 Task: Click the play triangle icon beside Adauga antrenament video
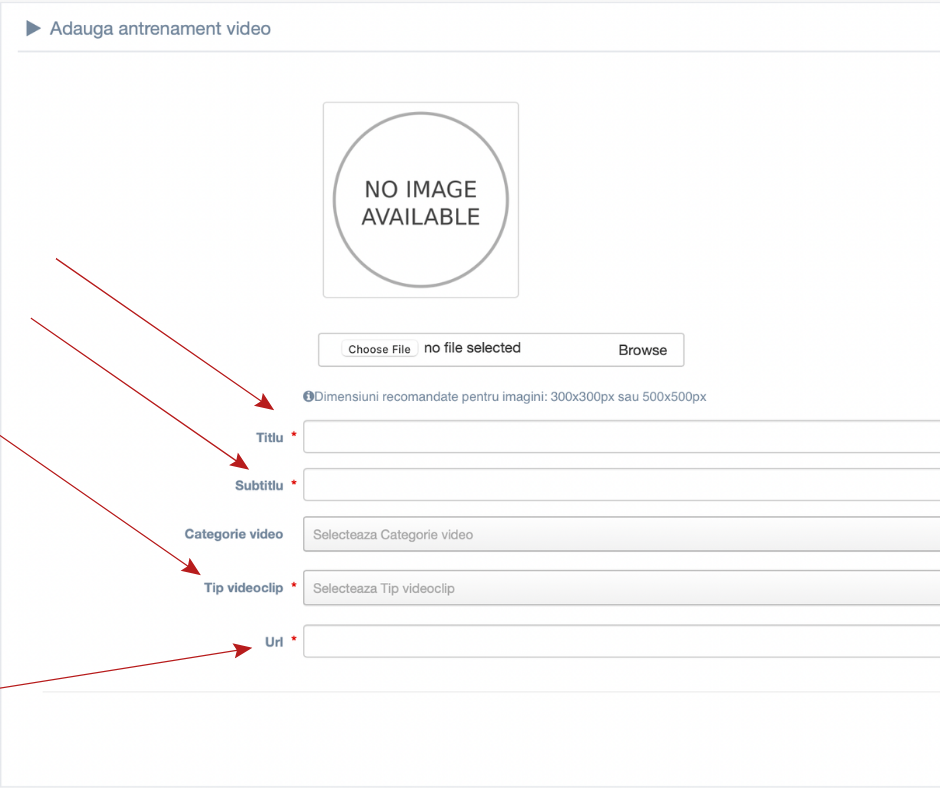click(34, 28)
